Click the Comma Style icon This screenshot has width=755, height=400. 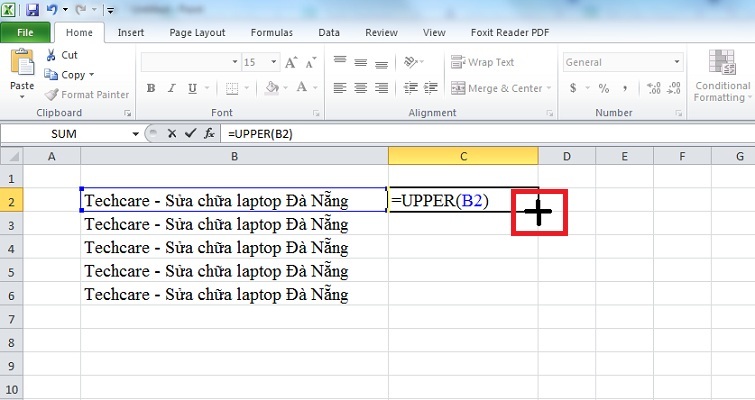point(625,88)
